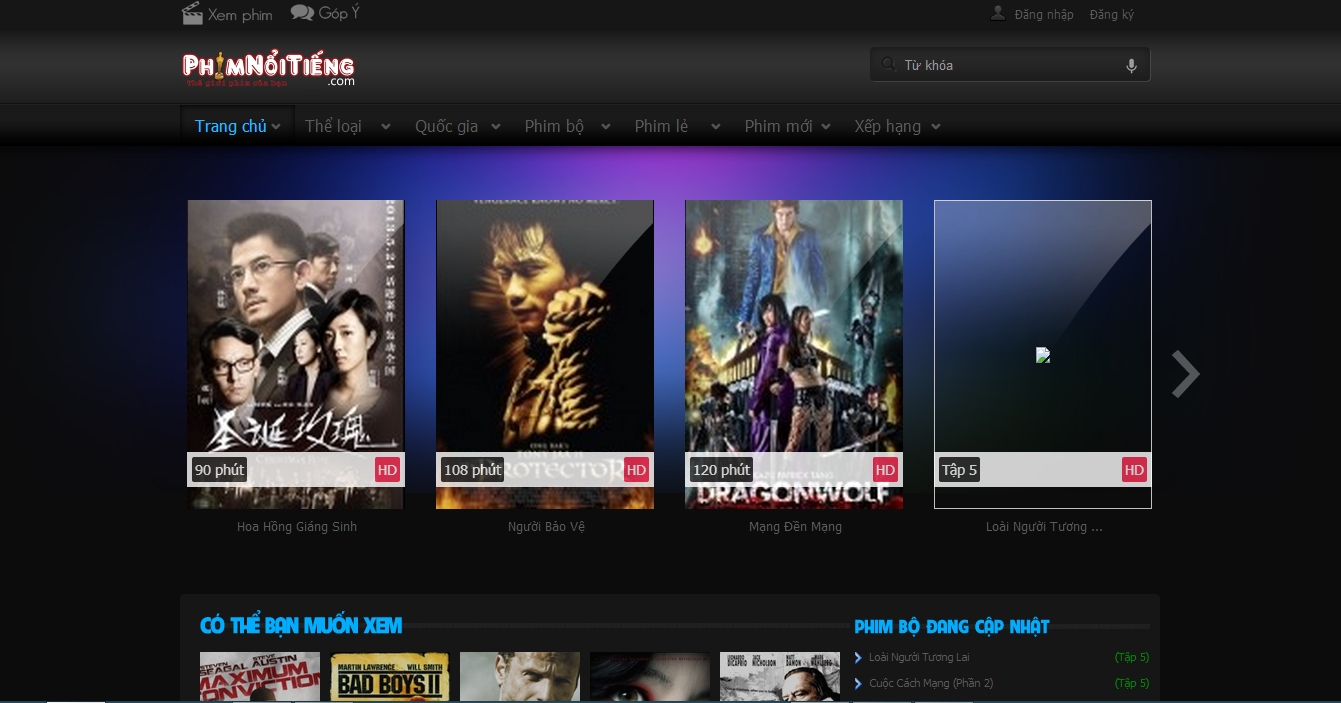Open The Protector movie poster
The height and width of the screenshot is (703, 1341).
click(545, 354)
